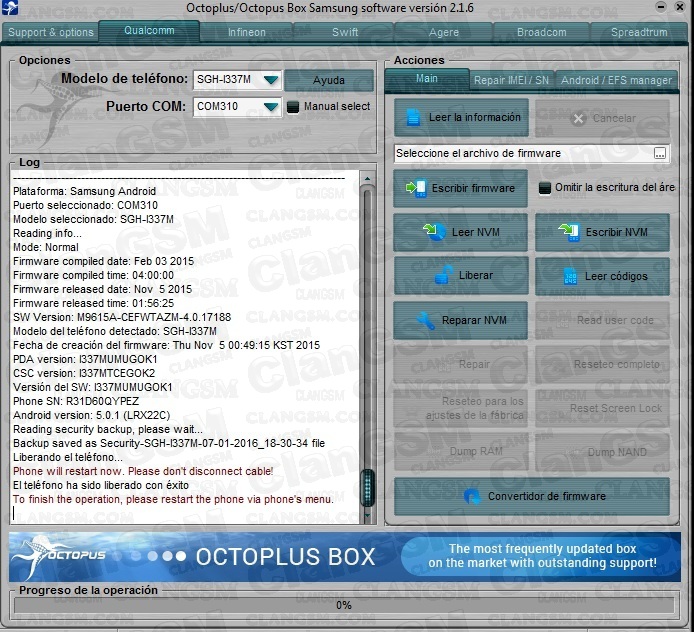
Task: Open the Modelo de teléfono dropdown arrow
Action: click(270, 80)
